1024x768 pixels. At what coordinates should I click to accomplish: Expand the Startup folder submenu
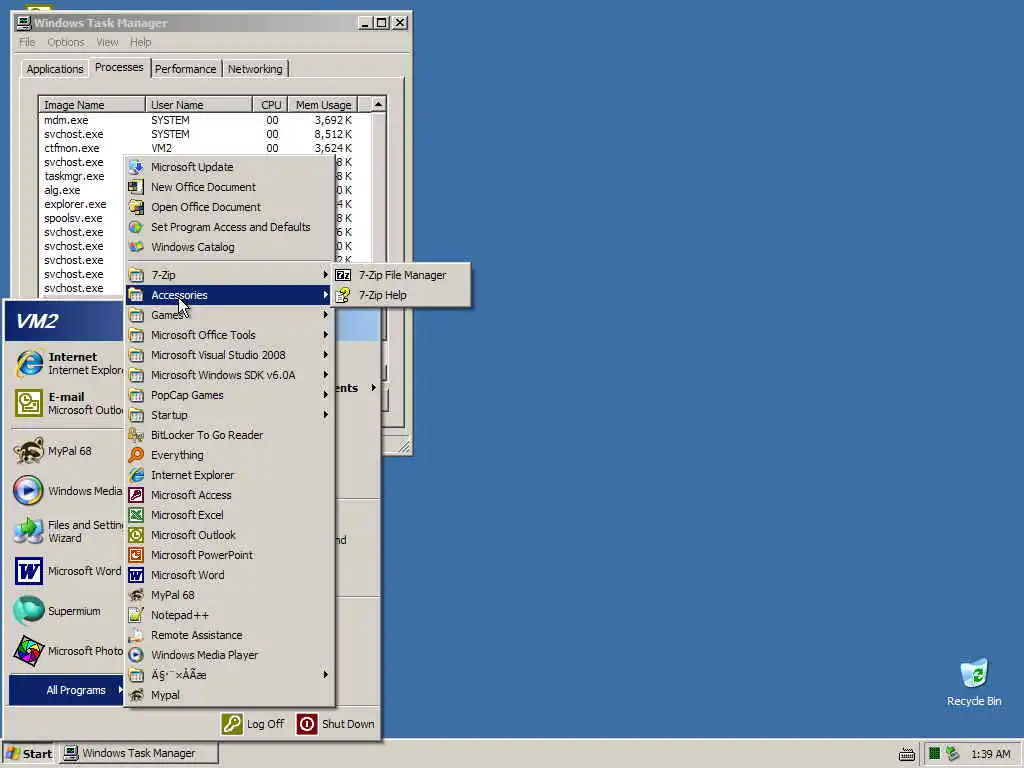pos(230,415)
